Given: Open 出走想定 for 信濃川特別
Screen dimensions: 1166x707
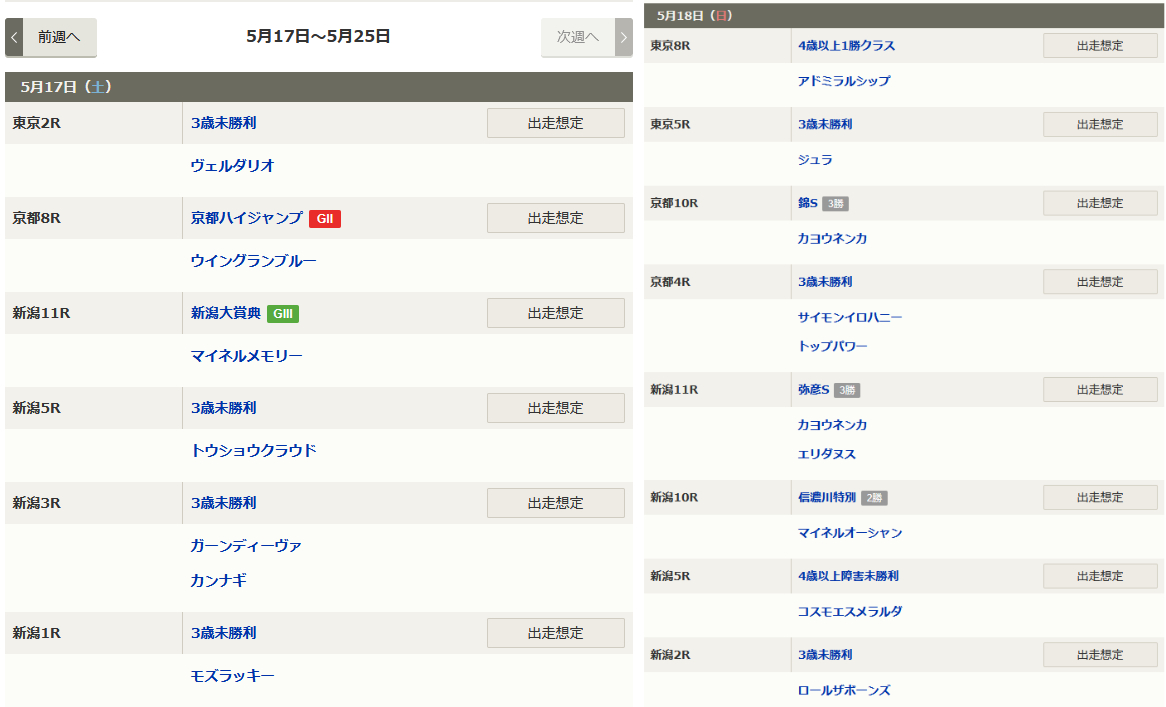Looking at the screenshot, I should [1100, 497].
